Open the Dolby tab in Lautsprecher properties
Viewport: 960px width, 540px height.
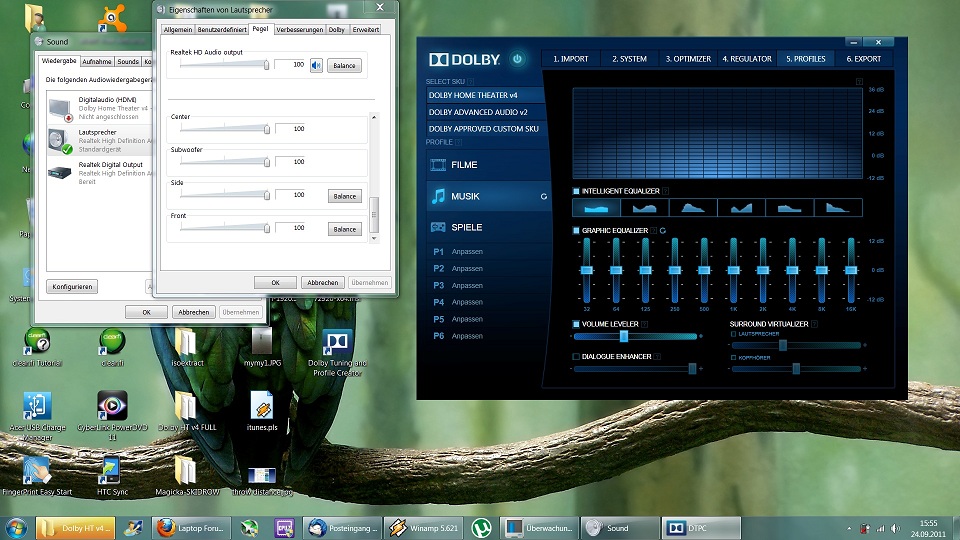[x=337, y=29]
